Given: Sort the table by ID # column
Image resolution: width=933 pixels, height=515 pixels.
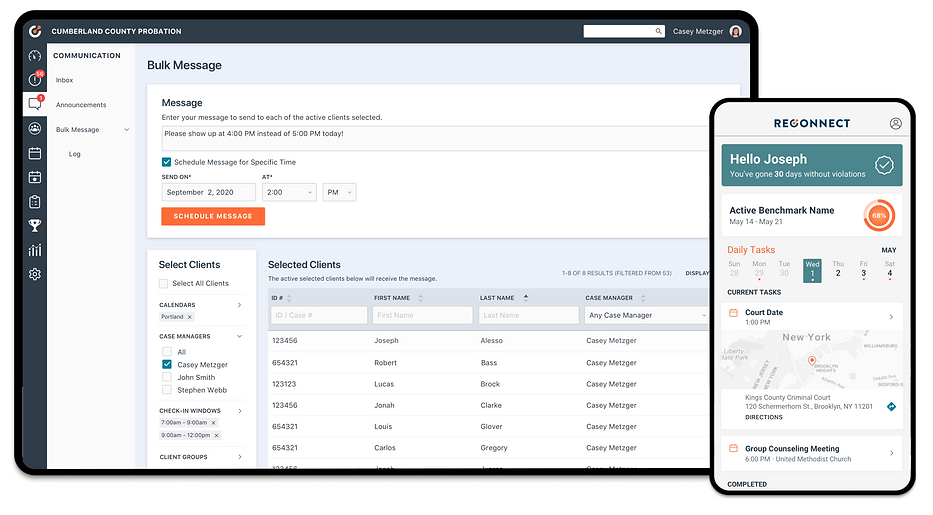Looking at the screenshot, I should point(289,298).
